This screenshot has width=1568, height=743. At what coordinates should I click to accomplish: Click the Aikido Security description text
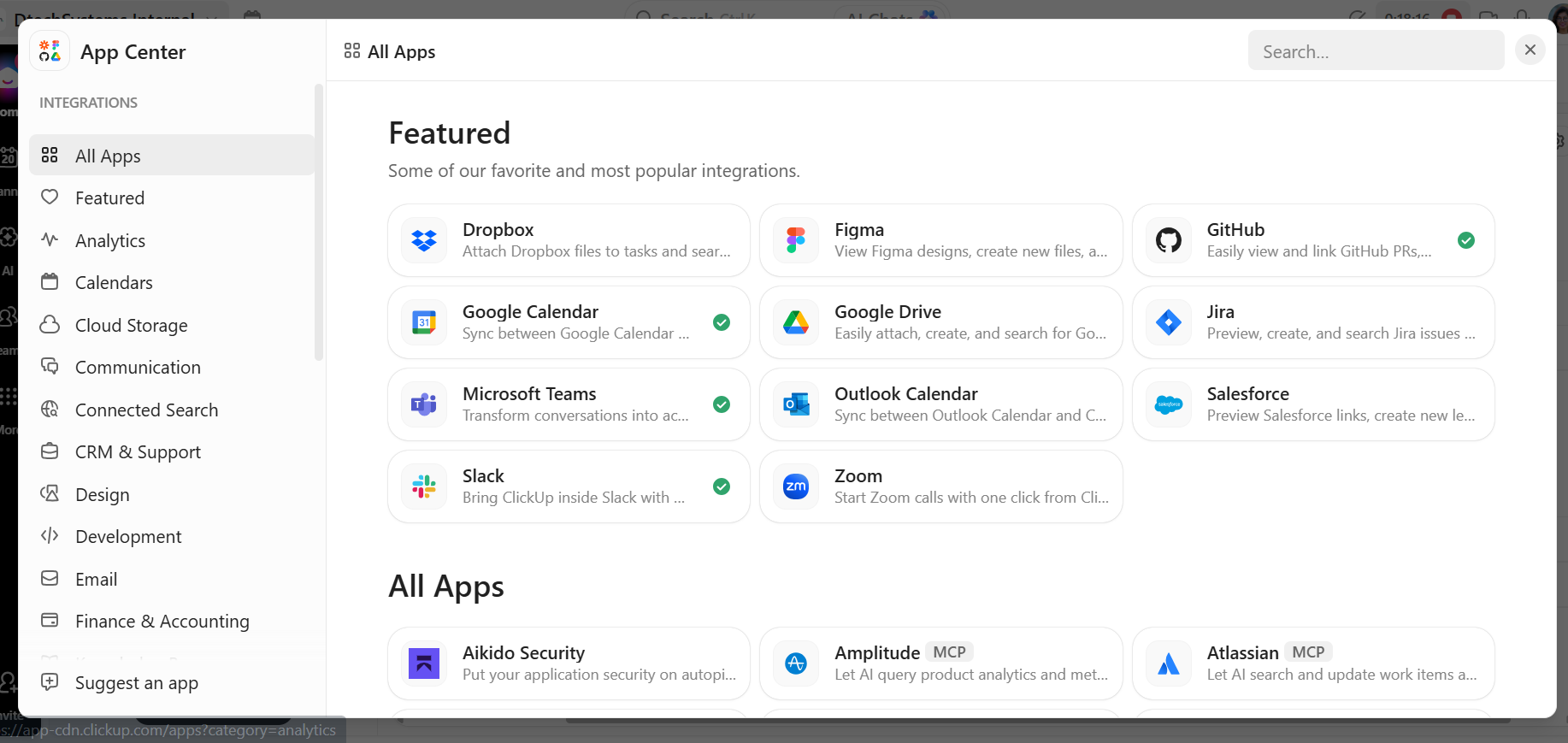[598, 675]
